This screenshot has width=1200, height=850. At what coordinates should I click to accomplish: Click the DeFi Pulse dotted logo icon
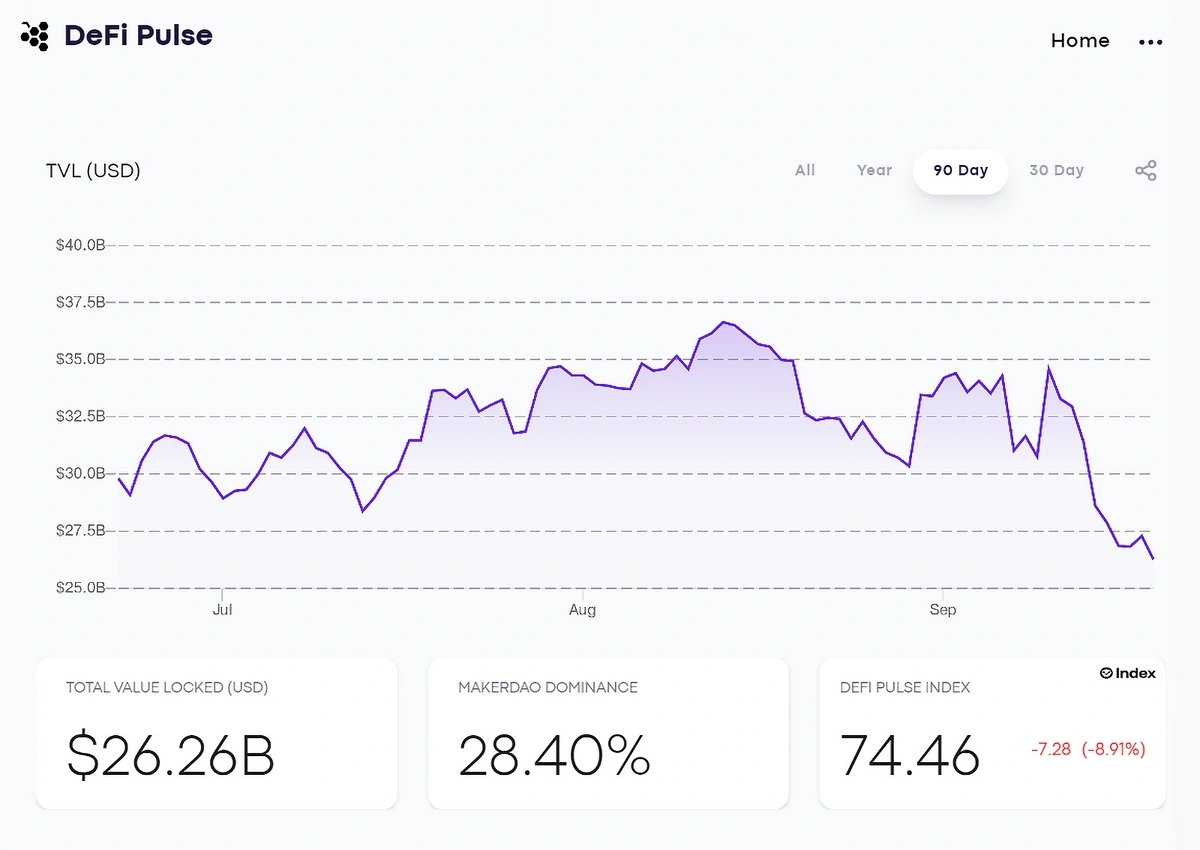(35, 36)
